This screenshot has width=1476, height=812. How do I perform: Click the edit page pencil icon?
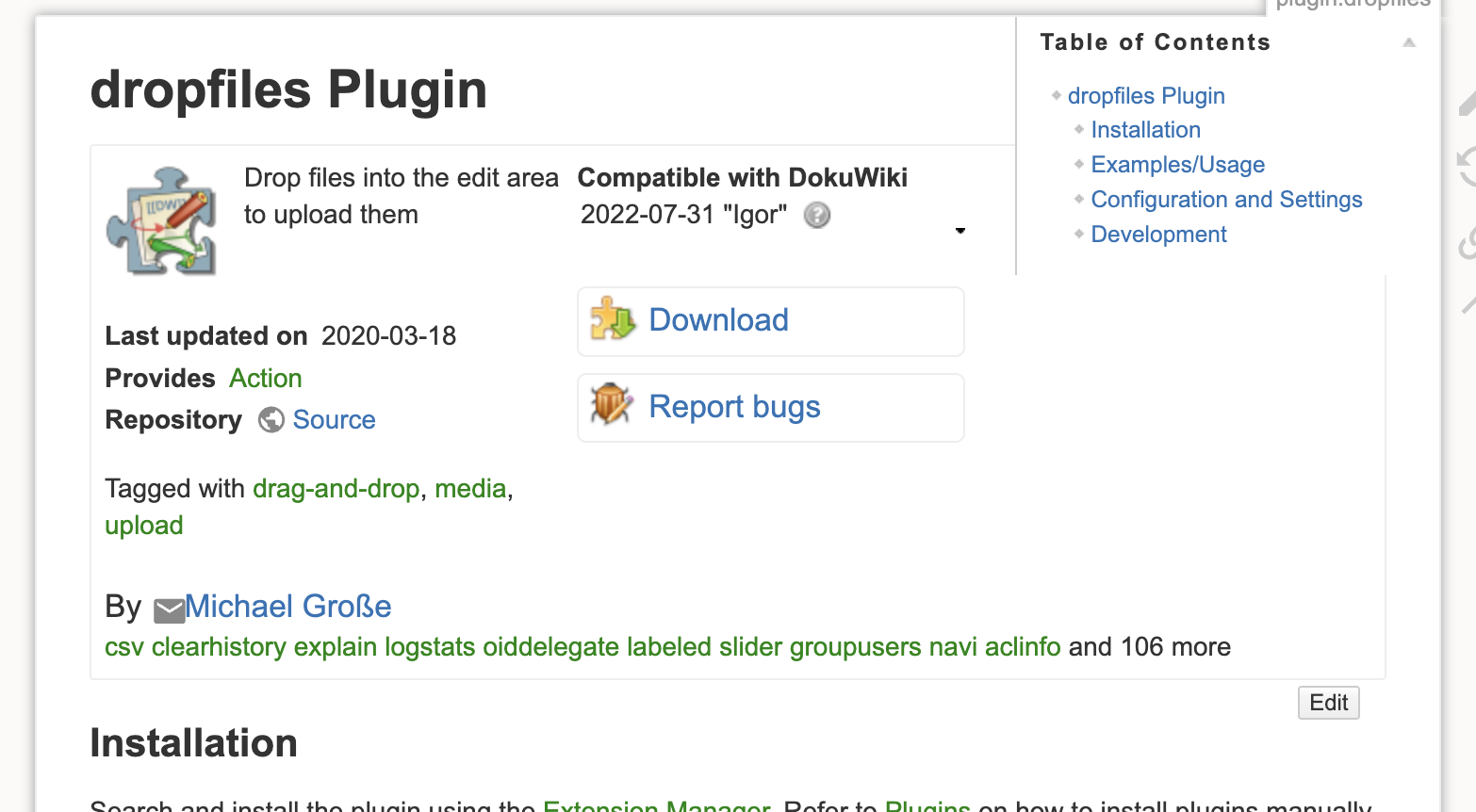point(1467,104)
